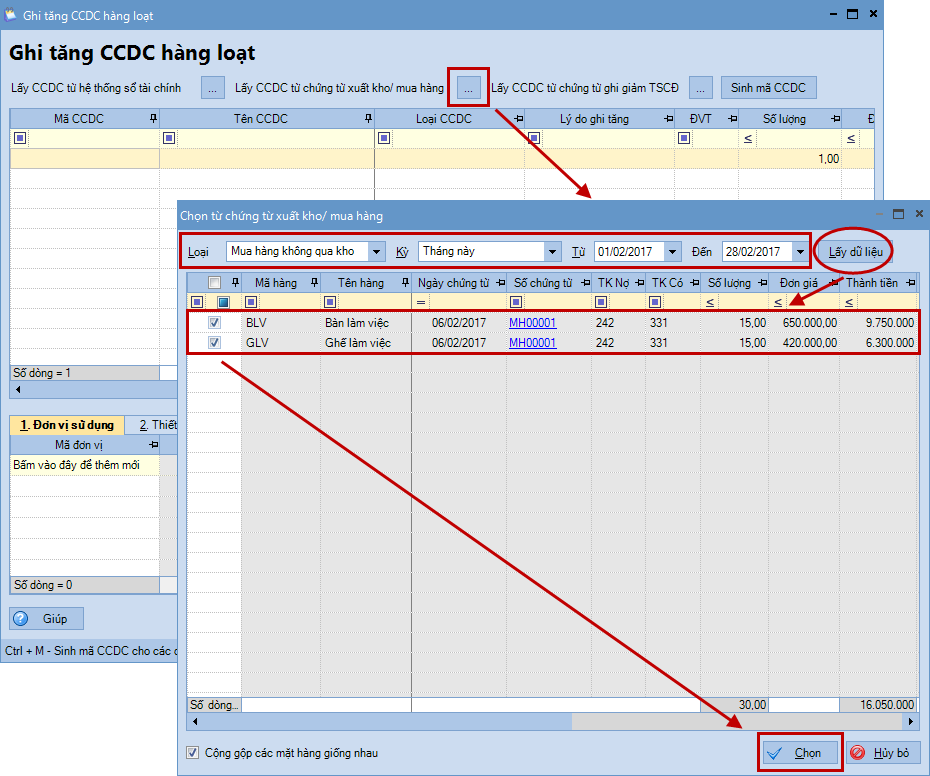Click the Sinh mã CCDC button
Image resolution: width=930 pixels, height=776 pixels.
coord(768,88)
